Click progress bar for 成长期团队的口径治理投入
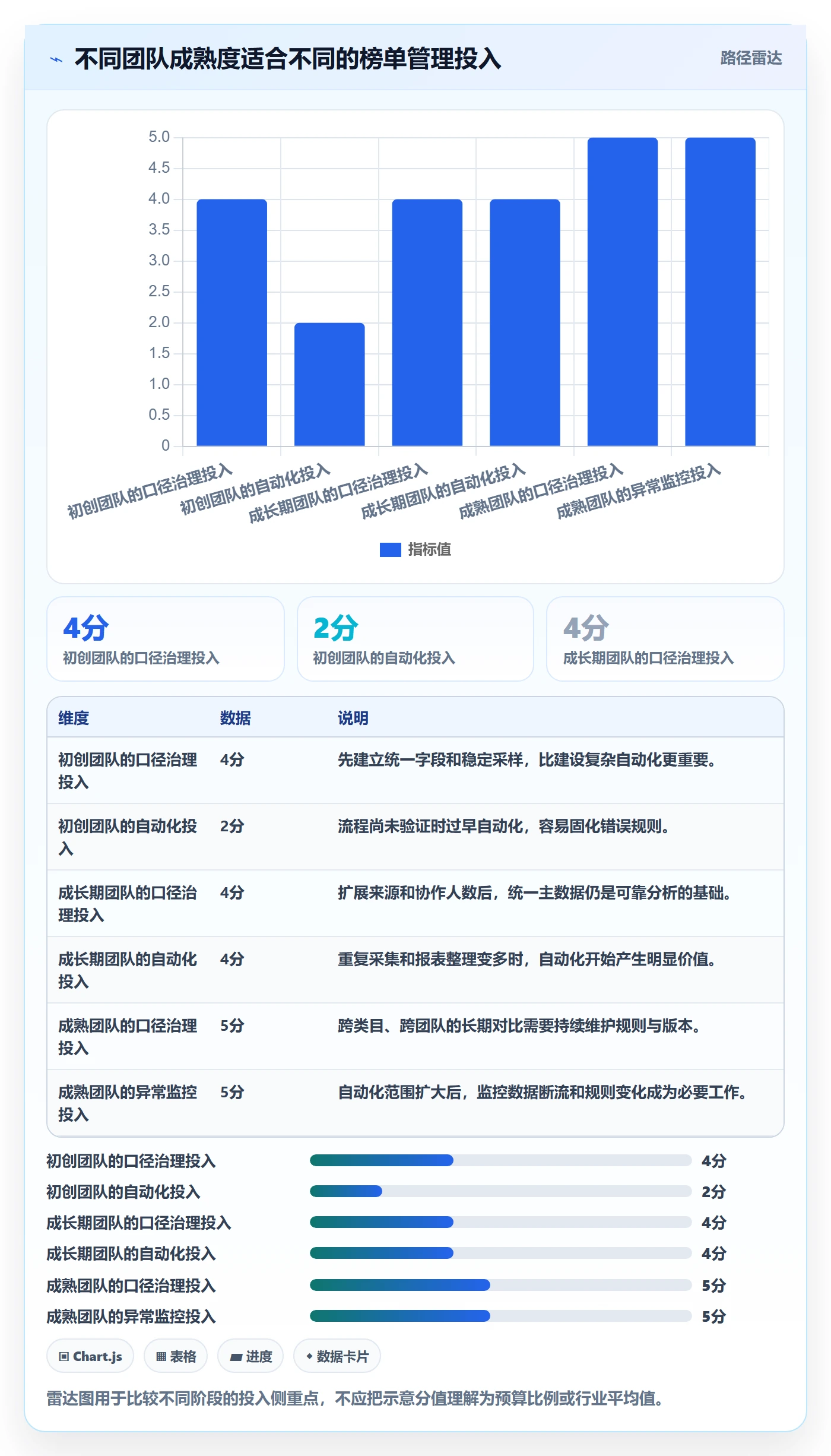 pos(501,1222)
